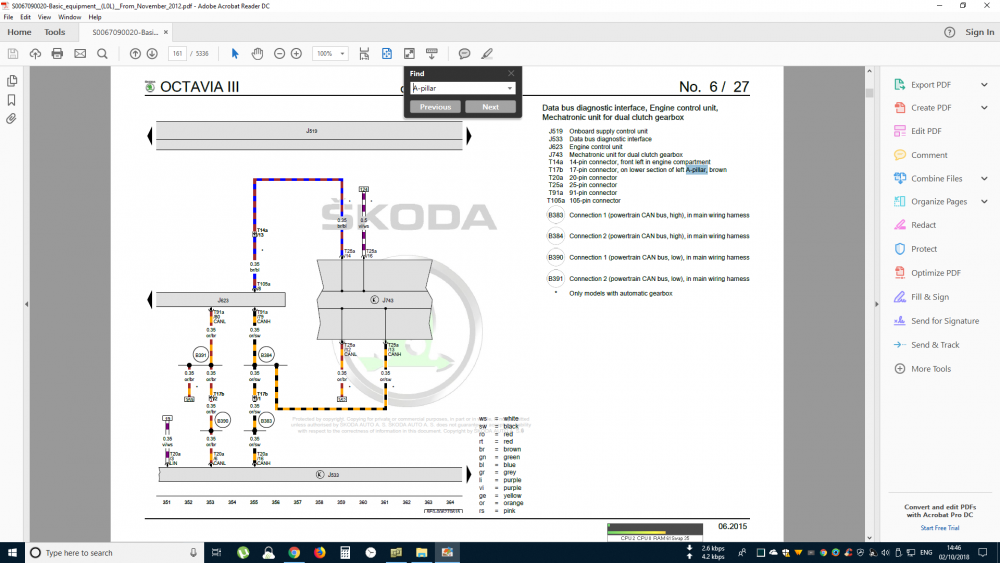Select the Hand pan tool

click(x=257, y=54)
